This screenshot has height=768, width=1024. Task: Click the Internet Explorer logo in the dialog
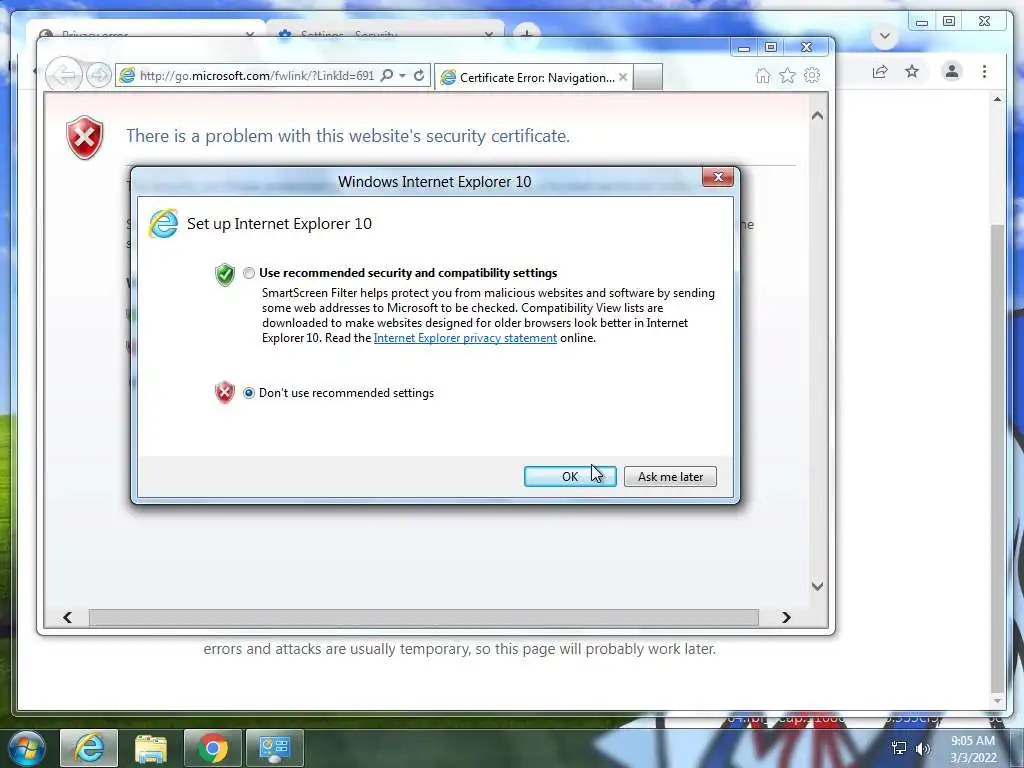163,224
